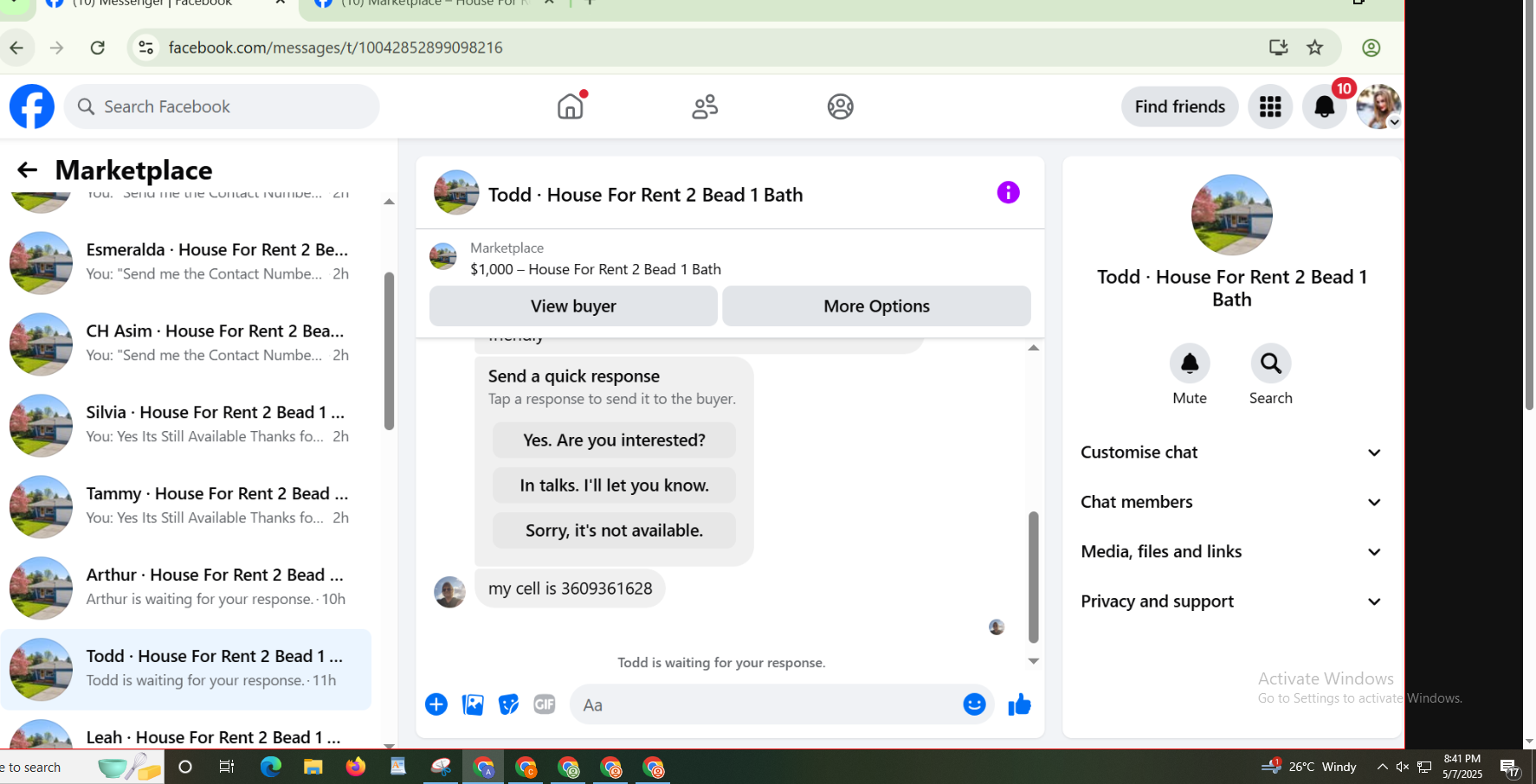
Task: Open more actions plus icon in composer
Action: pyautogui.click(x=436, y=704)
